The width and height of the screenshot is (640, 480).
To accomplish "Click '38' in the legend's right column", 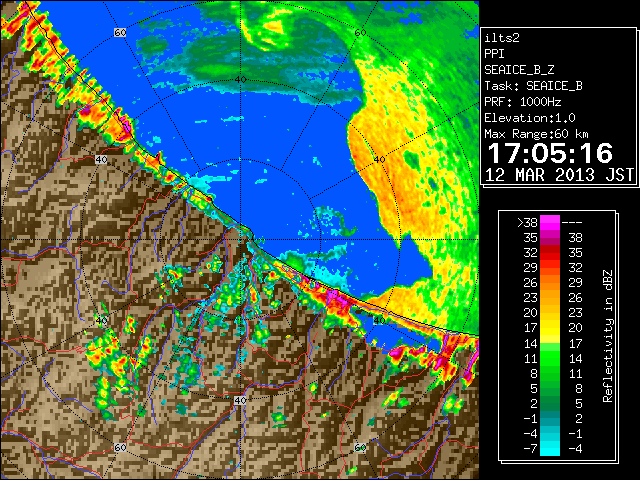I will (575, 238).
